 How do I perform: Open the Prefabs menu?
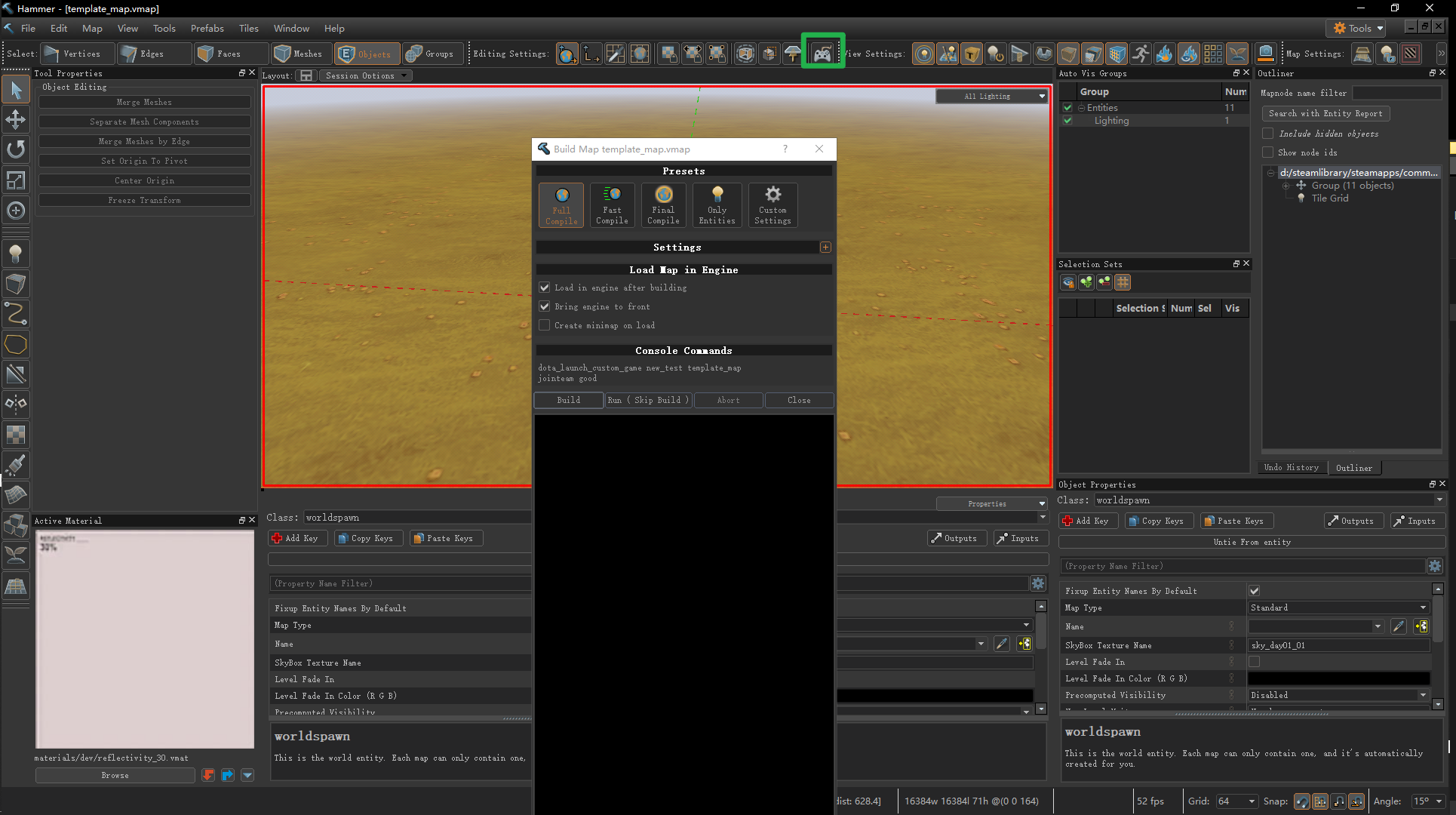pyautogui.click(x=207, y=28)
